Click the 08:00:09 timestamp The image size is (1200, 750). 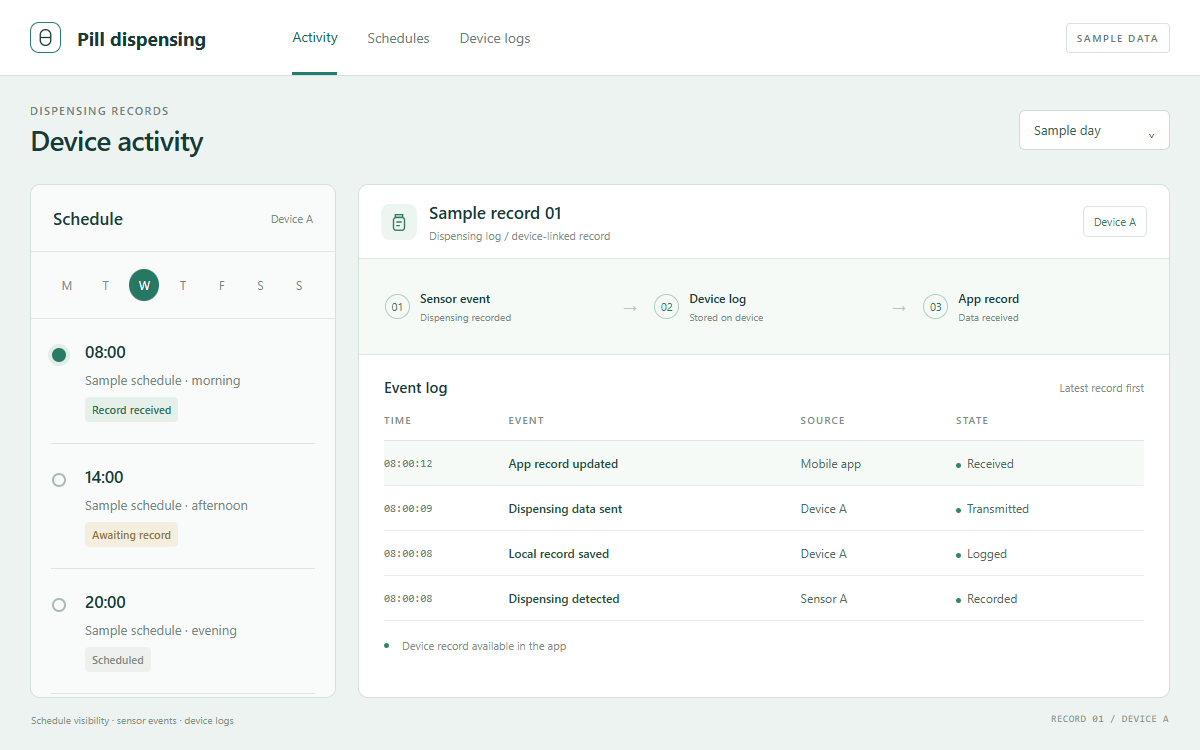click(x=408, y=509)
